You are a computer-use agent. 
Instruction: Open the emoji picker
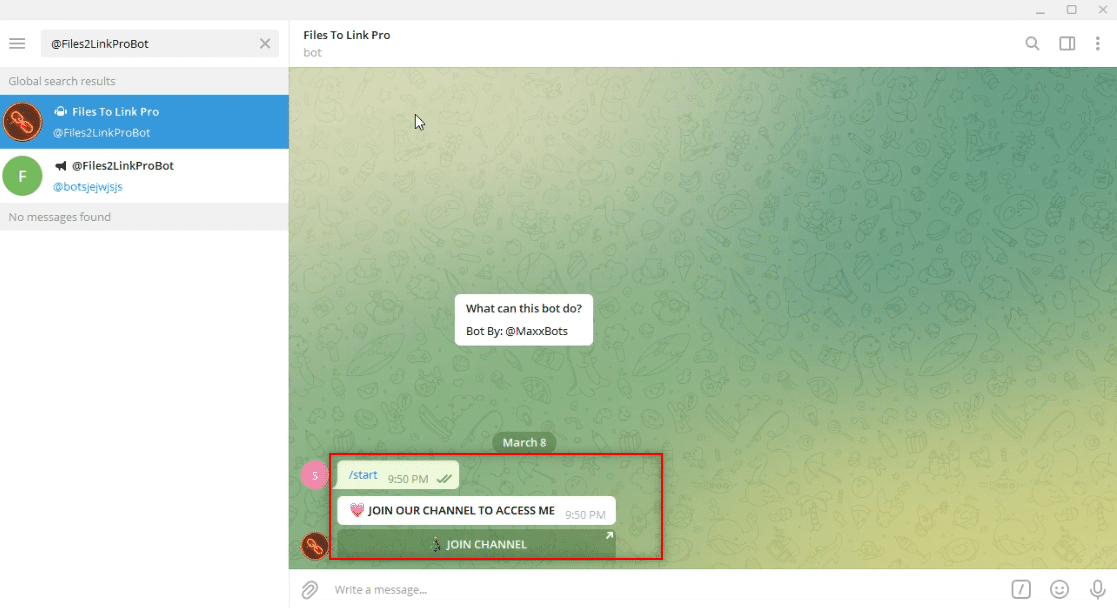(1059, 589)
